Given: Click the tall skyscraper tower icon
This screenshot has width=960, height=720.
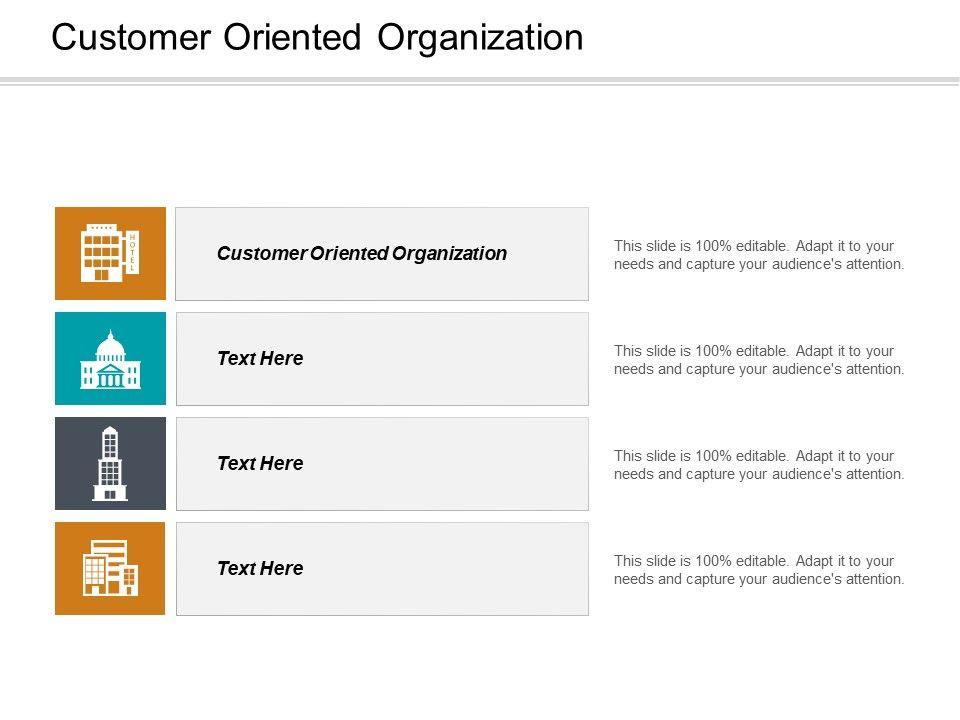Looking at the screenshot, I should pos(110,464).
